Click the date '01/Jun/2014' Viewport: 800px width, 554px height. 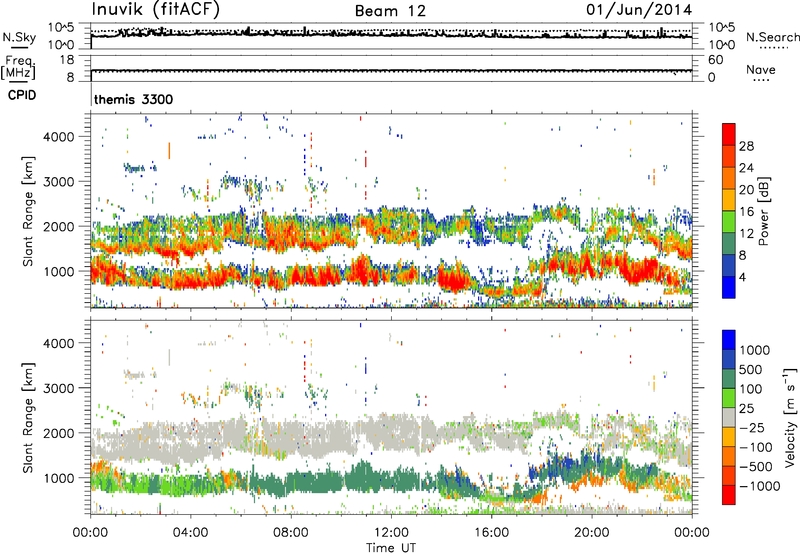639,10
